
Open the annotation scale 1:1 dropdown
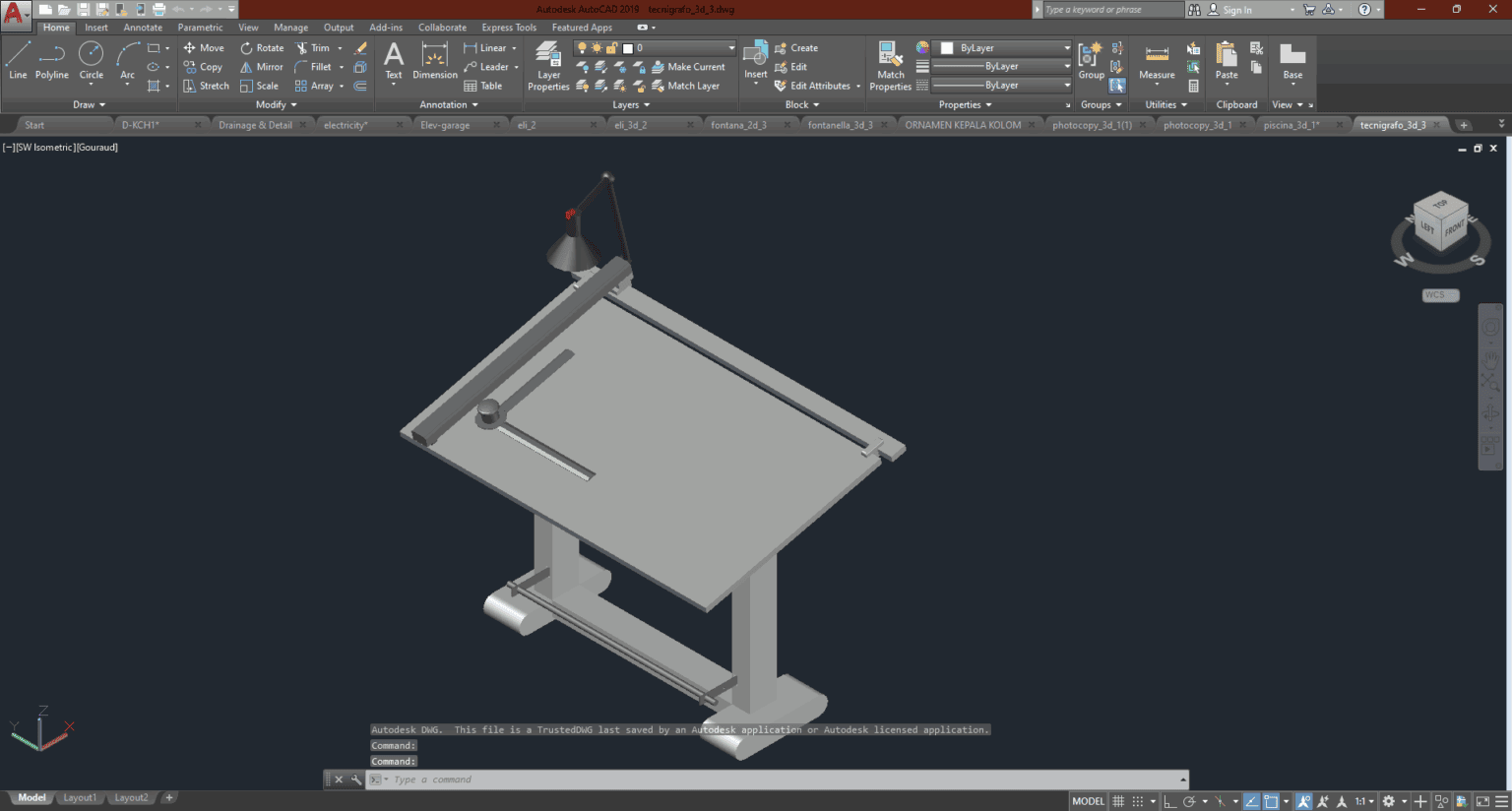click(x=1365, y=801)
